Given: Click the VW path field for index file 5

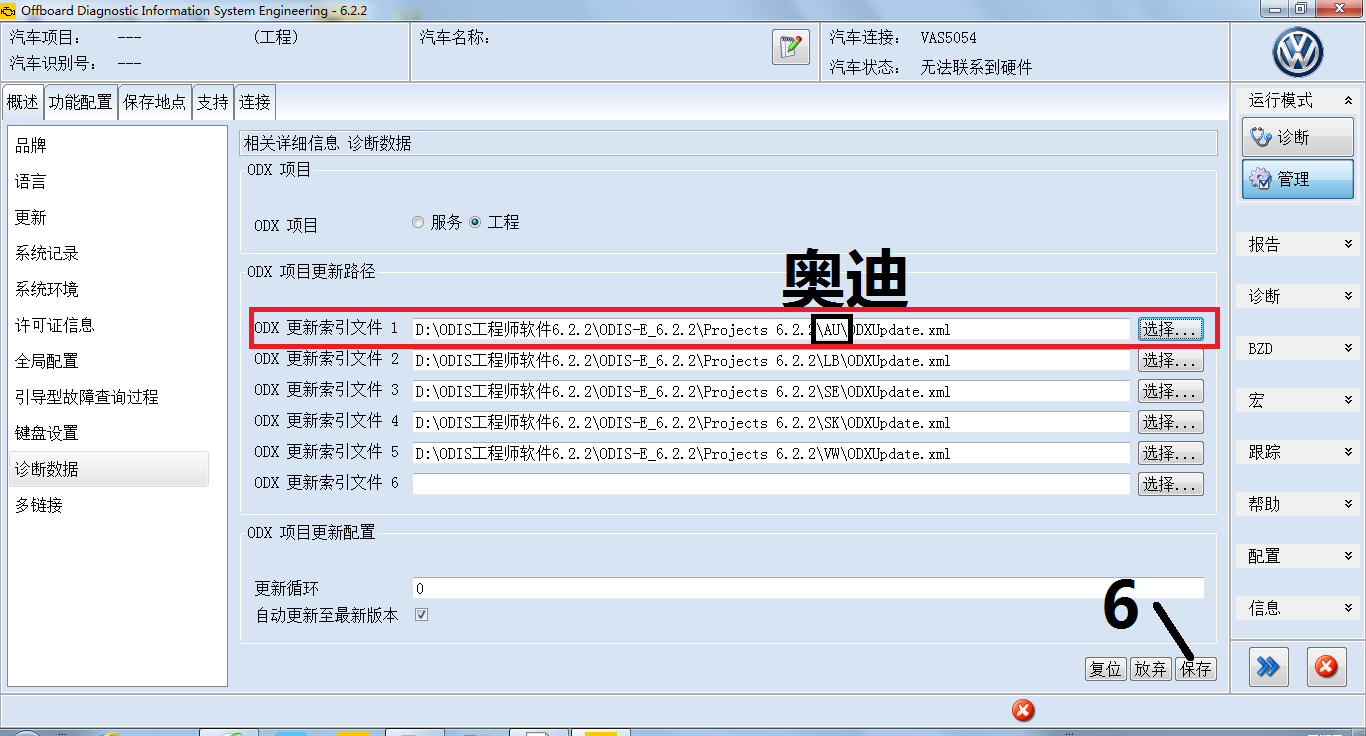Looking at the screenshot, I should pyautogui.click(x=771, y=454).
